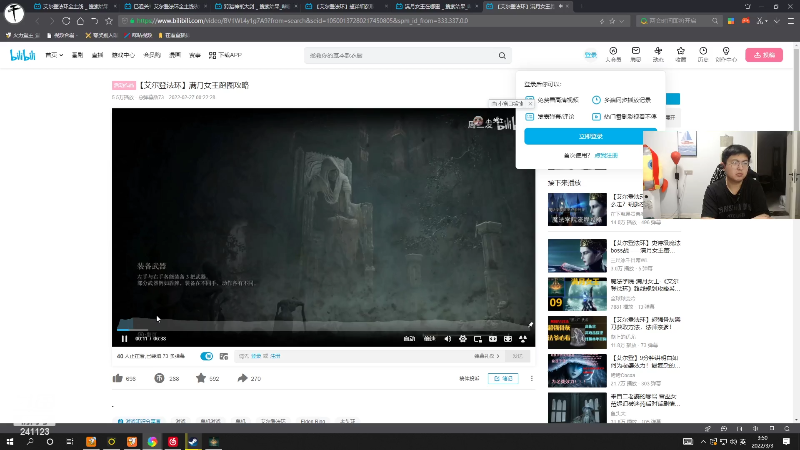Open the Windows Start button
800x450 pixels.
[x=10, y=441]
